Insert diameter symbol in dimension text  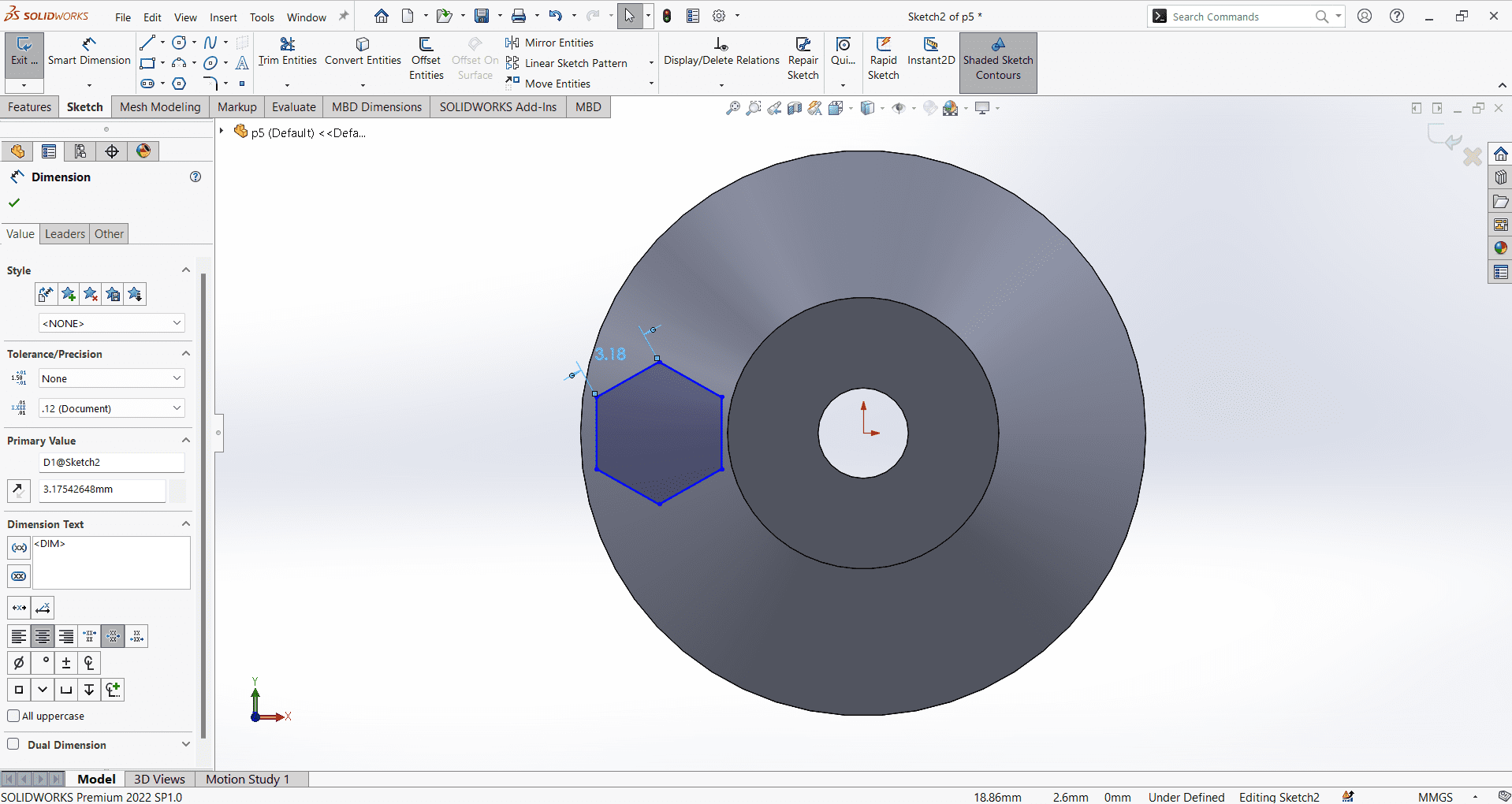[19, 663]
